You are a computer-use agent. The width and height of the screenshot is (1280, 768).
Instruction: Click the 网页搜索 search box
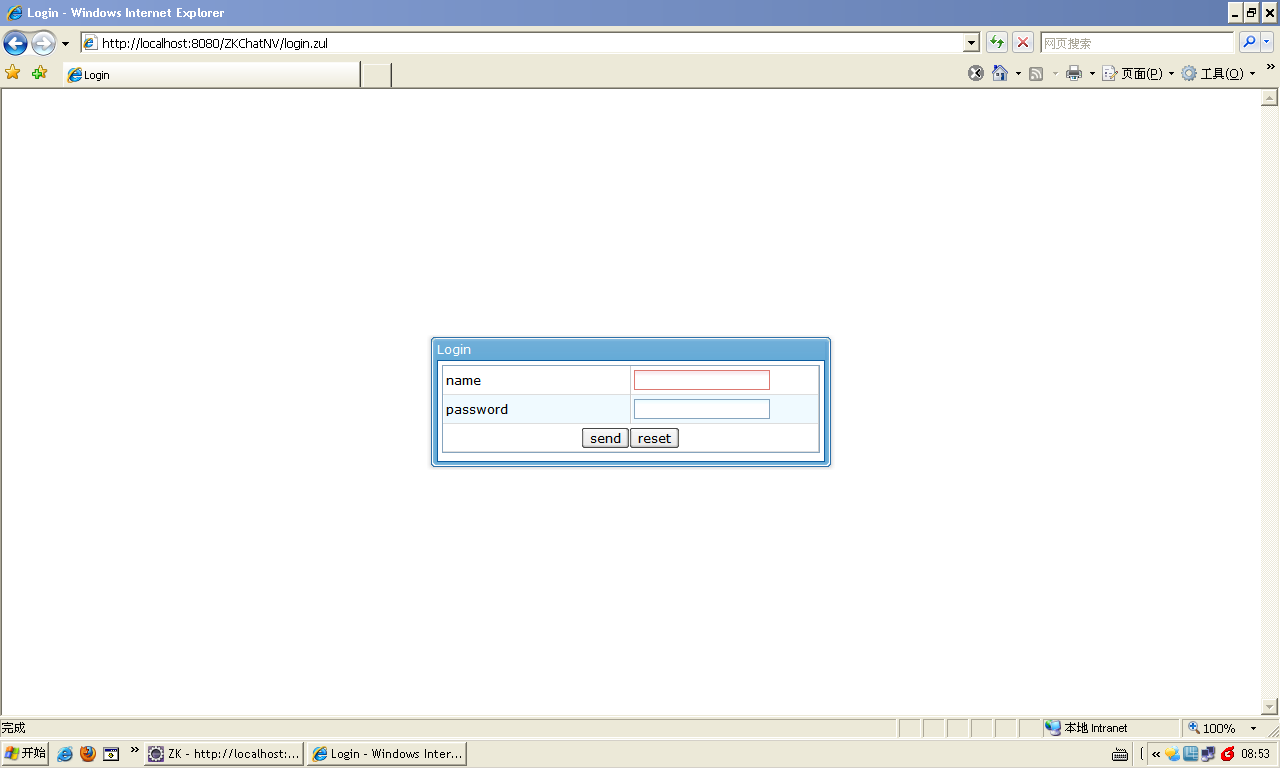pyautogui.click(x=1137, y=43)
